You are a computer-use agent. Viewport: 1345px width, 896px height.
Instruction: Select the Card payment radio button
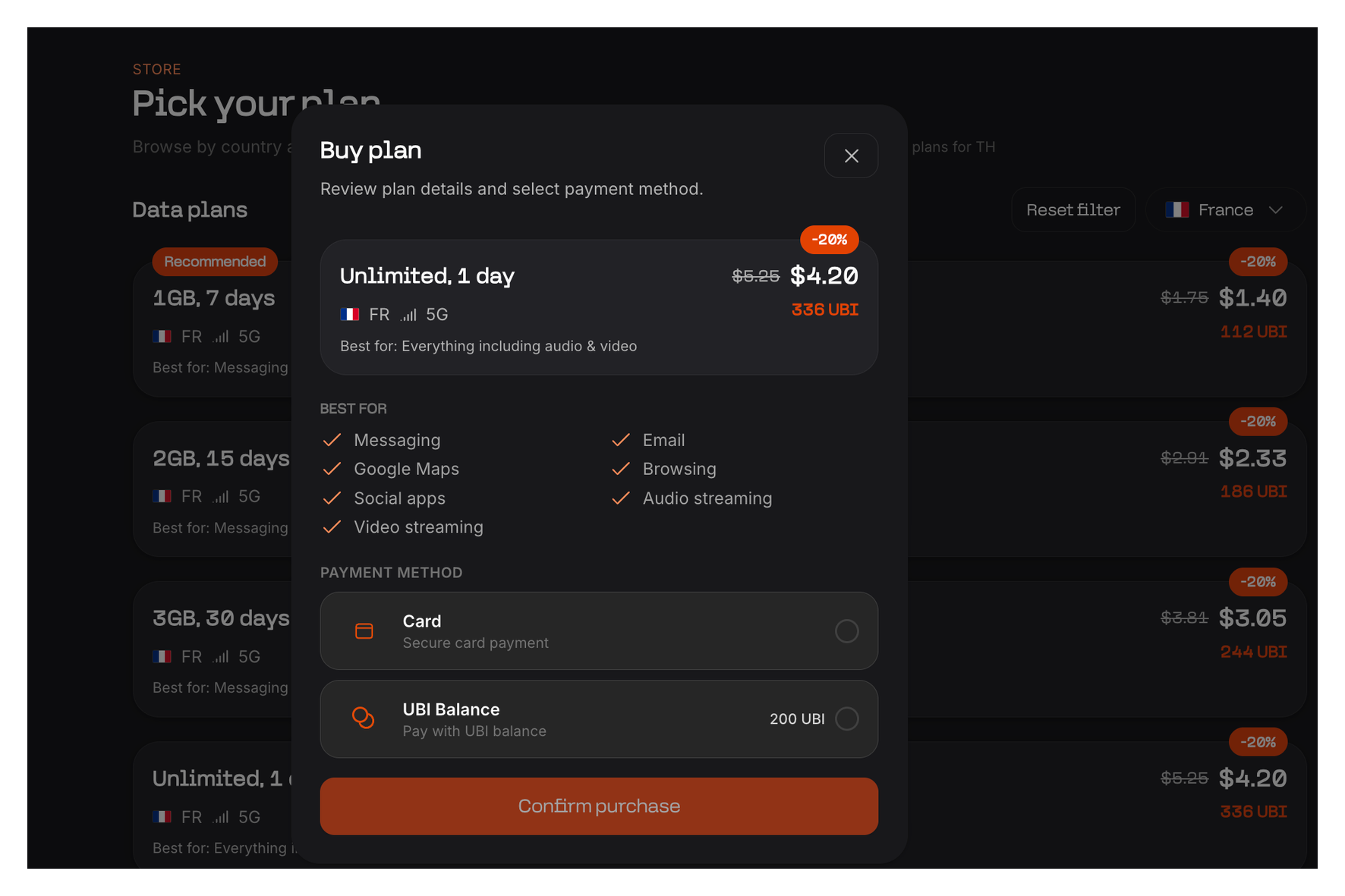point(846,631)
